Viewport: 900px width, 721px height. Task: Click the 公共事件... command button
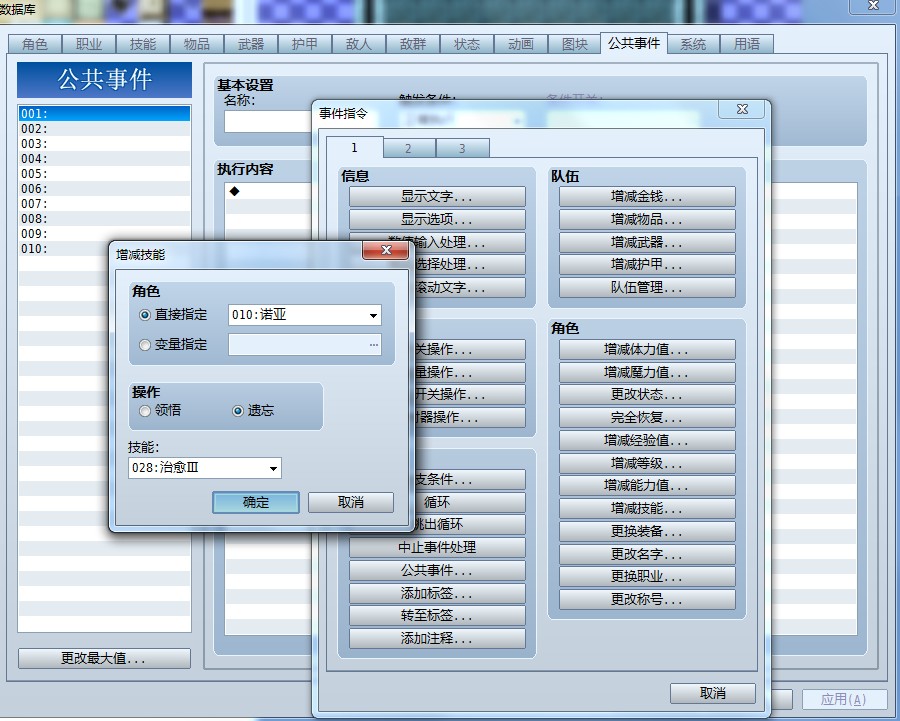pyautogui.click(x=437, y=570)
